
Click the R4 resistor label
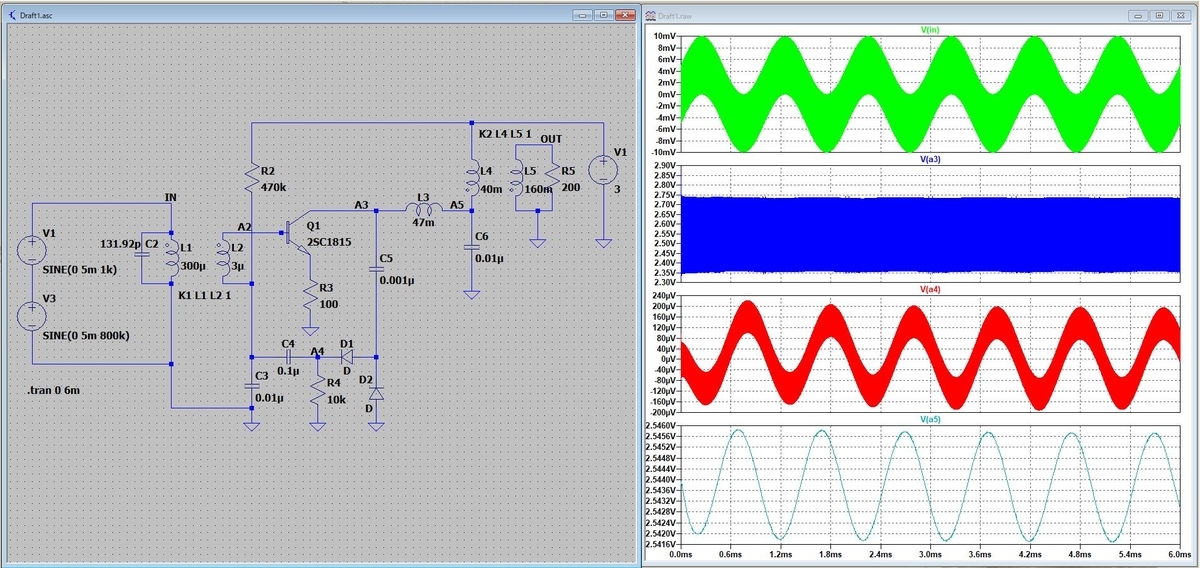(x=334, y=381)
